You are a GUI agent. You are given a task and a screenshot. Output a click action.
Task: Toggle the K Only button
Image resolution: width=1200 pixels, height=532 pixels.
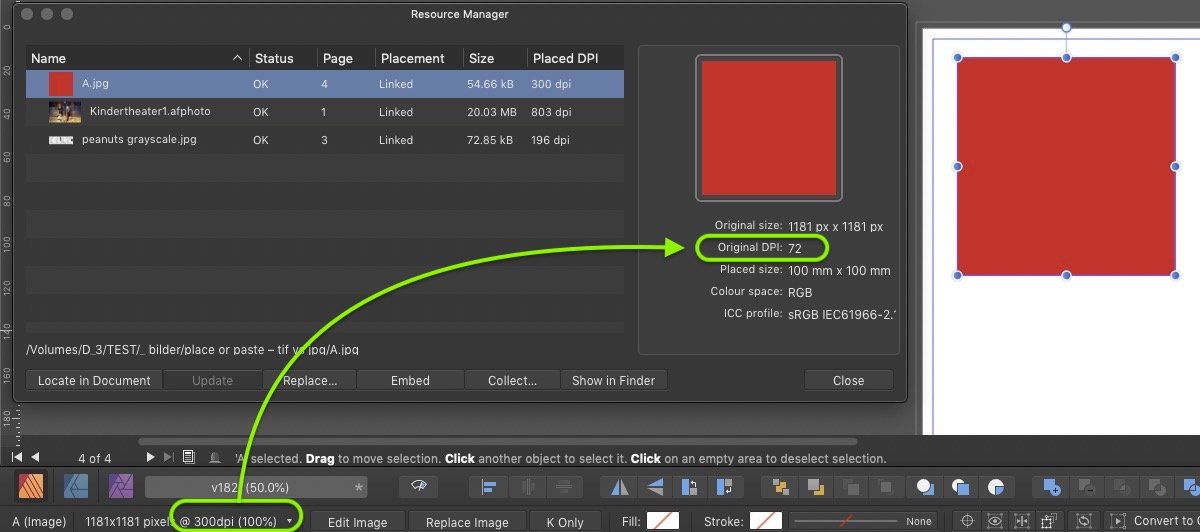point(564,522)
